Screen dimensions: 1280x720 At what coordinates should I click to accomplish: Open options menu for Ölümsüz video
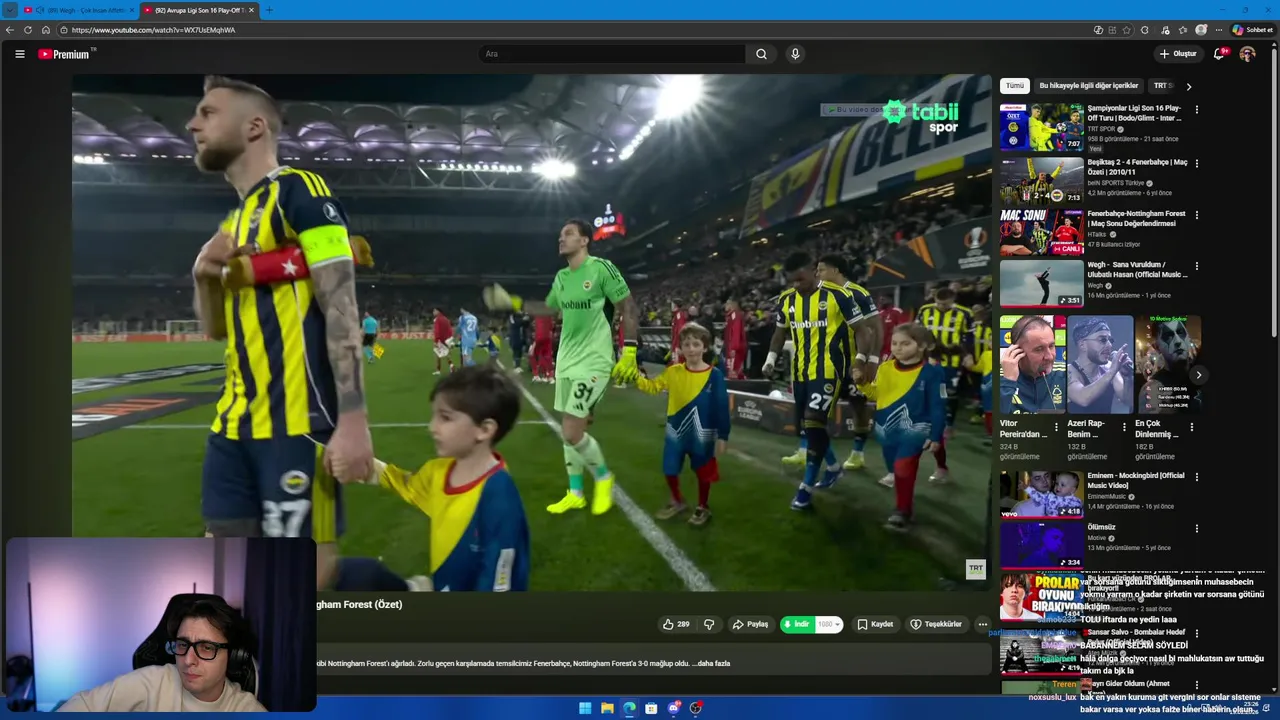(1197, 528)
